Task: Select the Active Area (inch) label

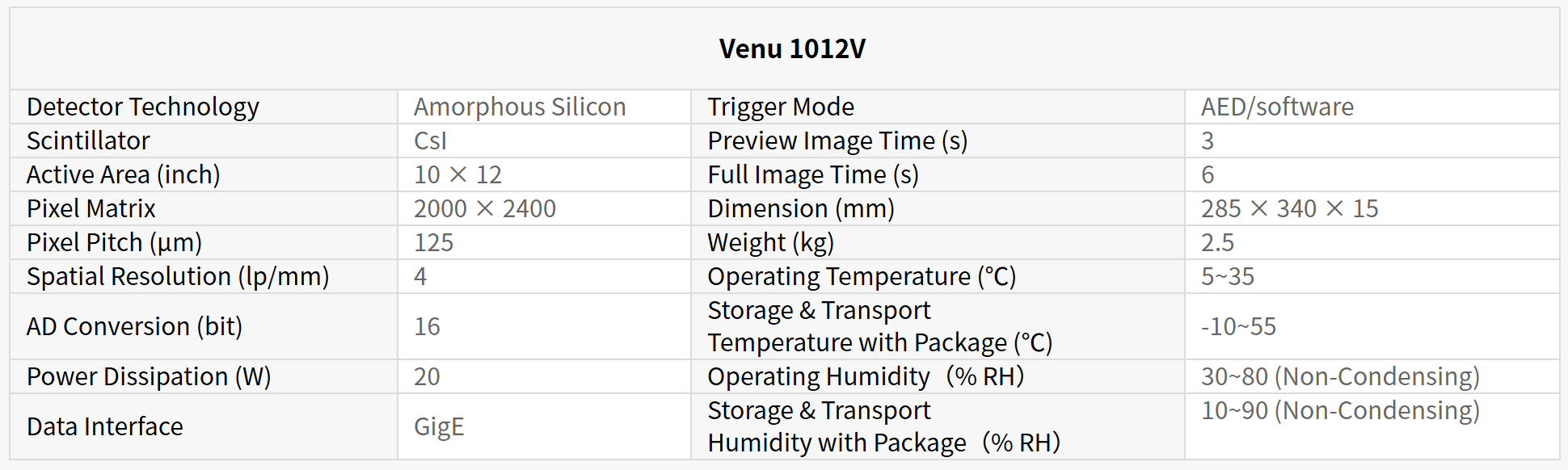Action: coord(123,175)
